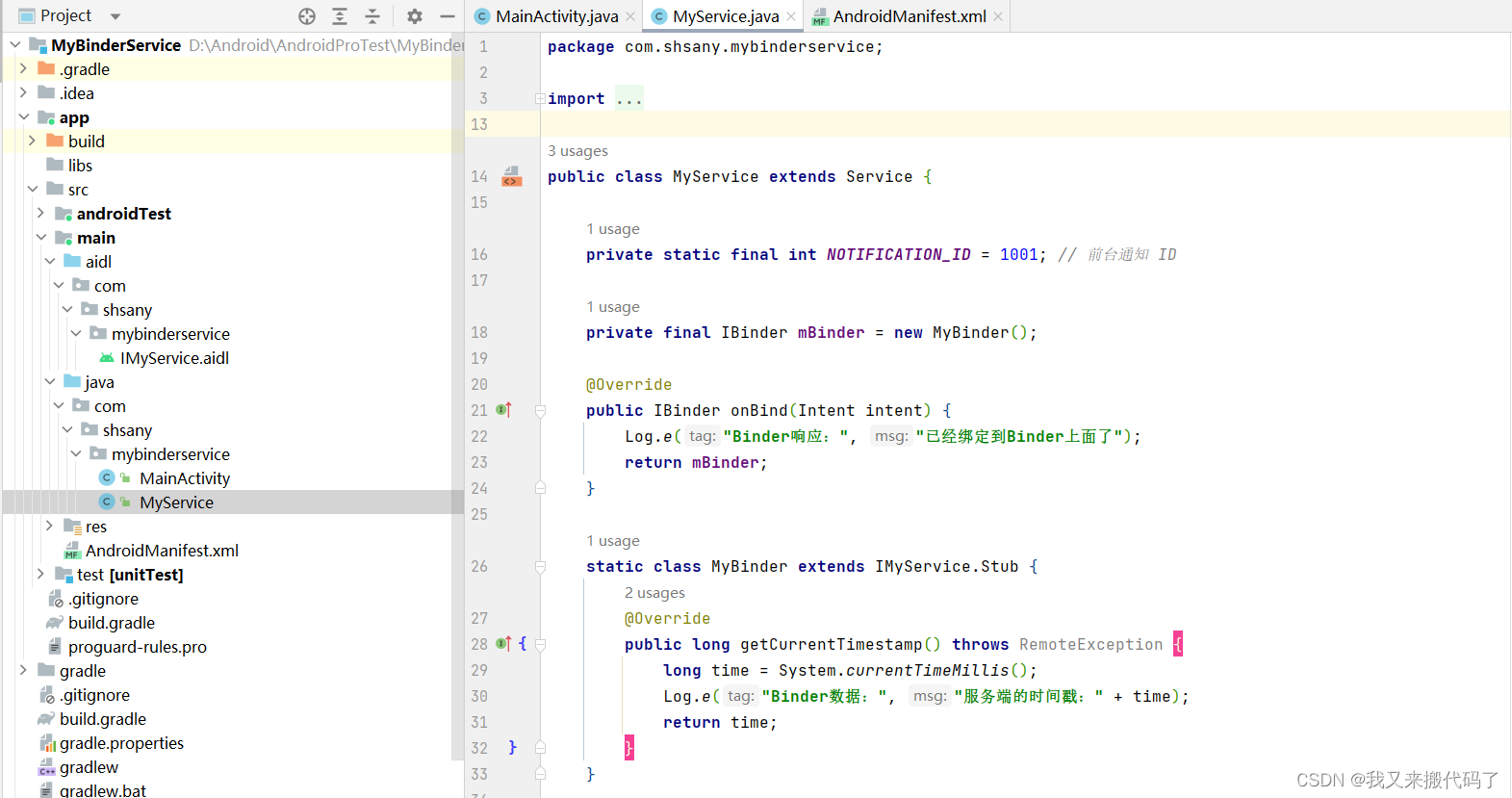Click the '3 usages' hint above MyService
The height and width of the screenshot is (798, 1512).
[x=577, y=151]
